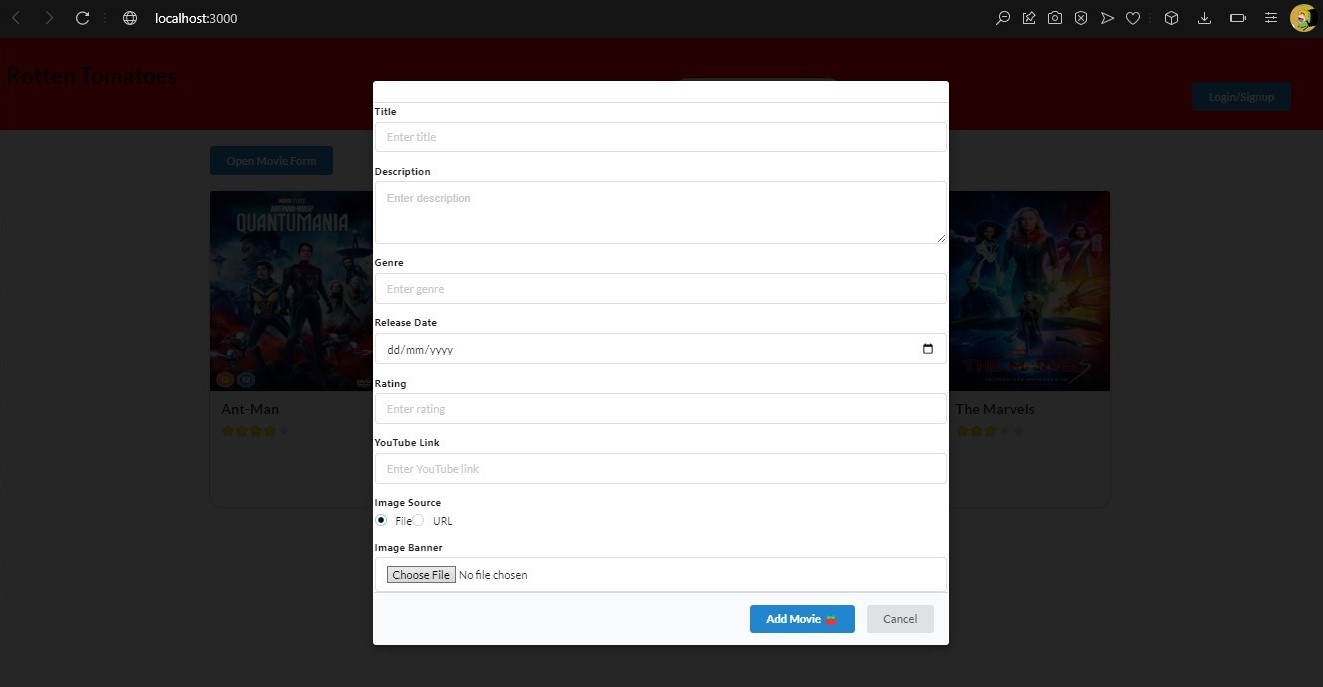Click the ad blocker shield icon
This screenshot has width=1323, height=687.
(1081, 18)
